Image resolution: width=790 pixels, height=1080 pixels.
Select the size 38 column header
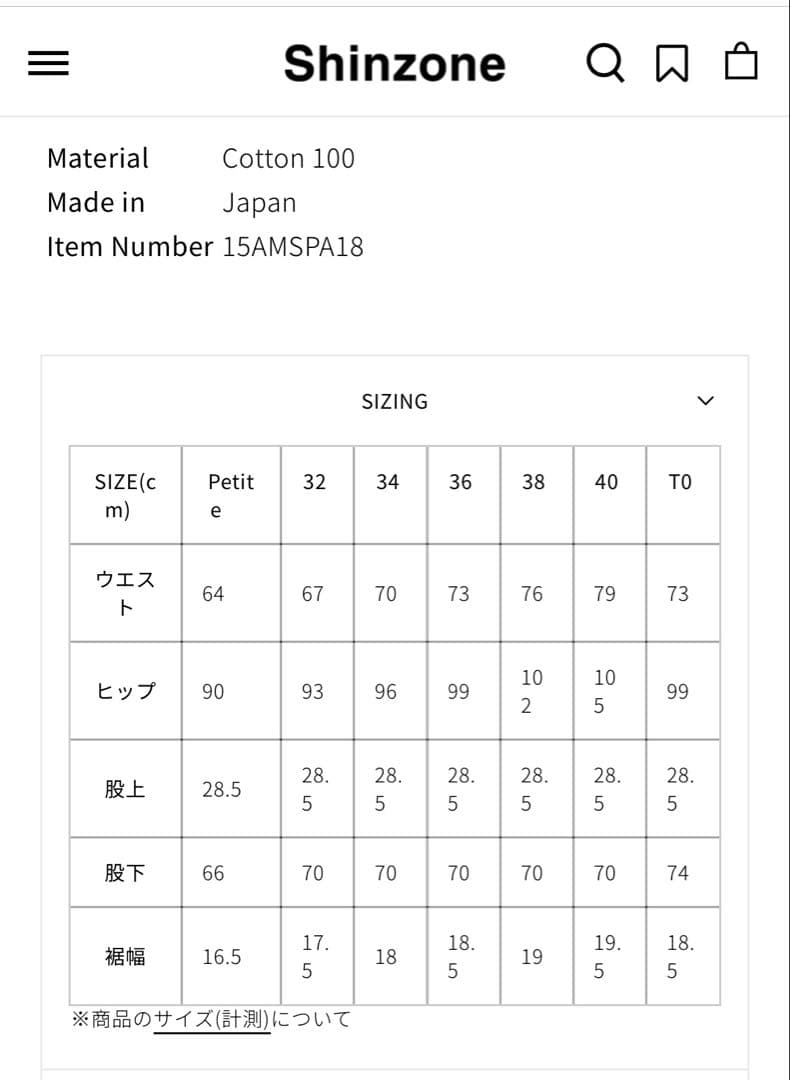pyautogui.click(x=533, y=482)
